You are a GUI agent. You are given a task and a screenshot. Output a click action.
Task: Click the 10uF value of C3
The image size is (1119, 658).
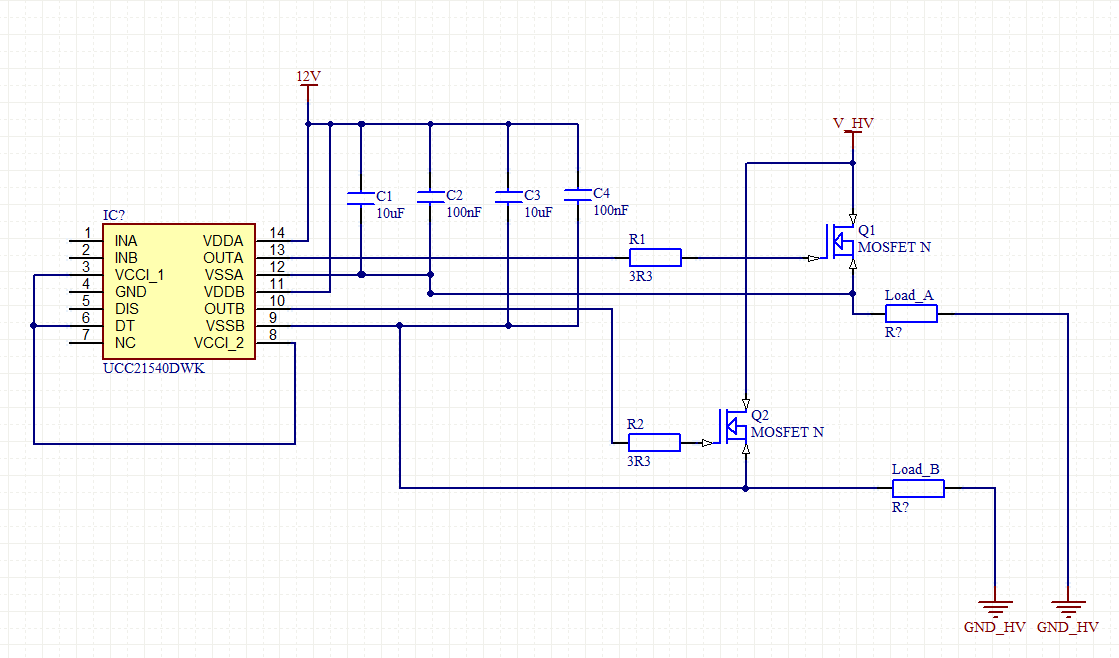pyautogui.click(x=538, y=213)
